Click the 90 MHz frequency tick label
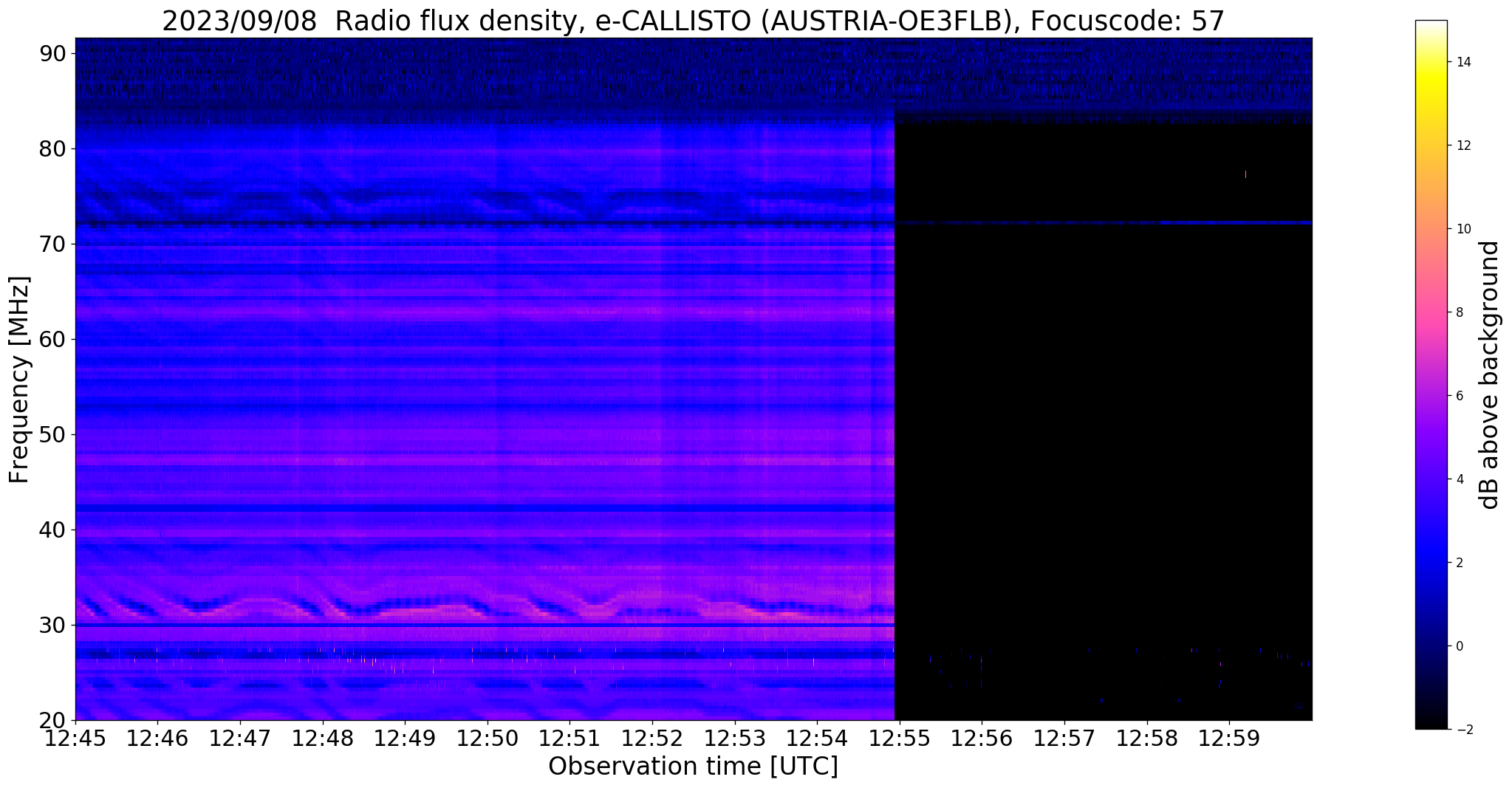The image size is (1512, 788). coord(54,53)
